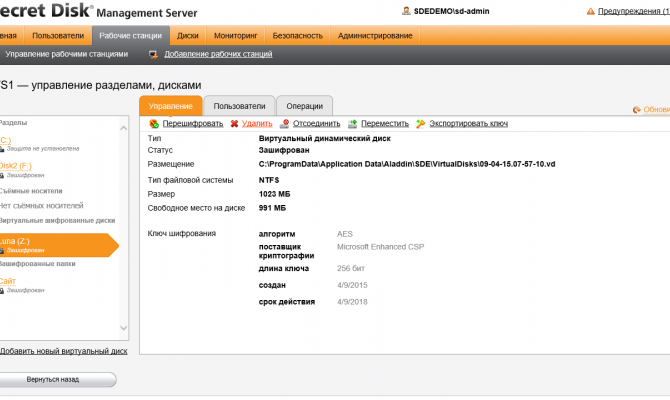This screenshot has height=400, width=670.
Task: Open the Безопасность menu
Action: coord(298,36)
